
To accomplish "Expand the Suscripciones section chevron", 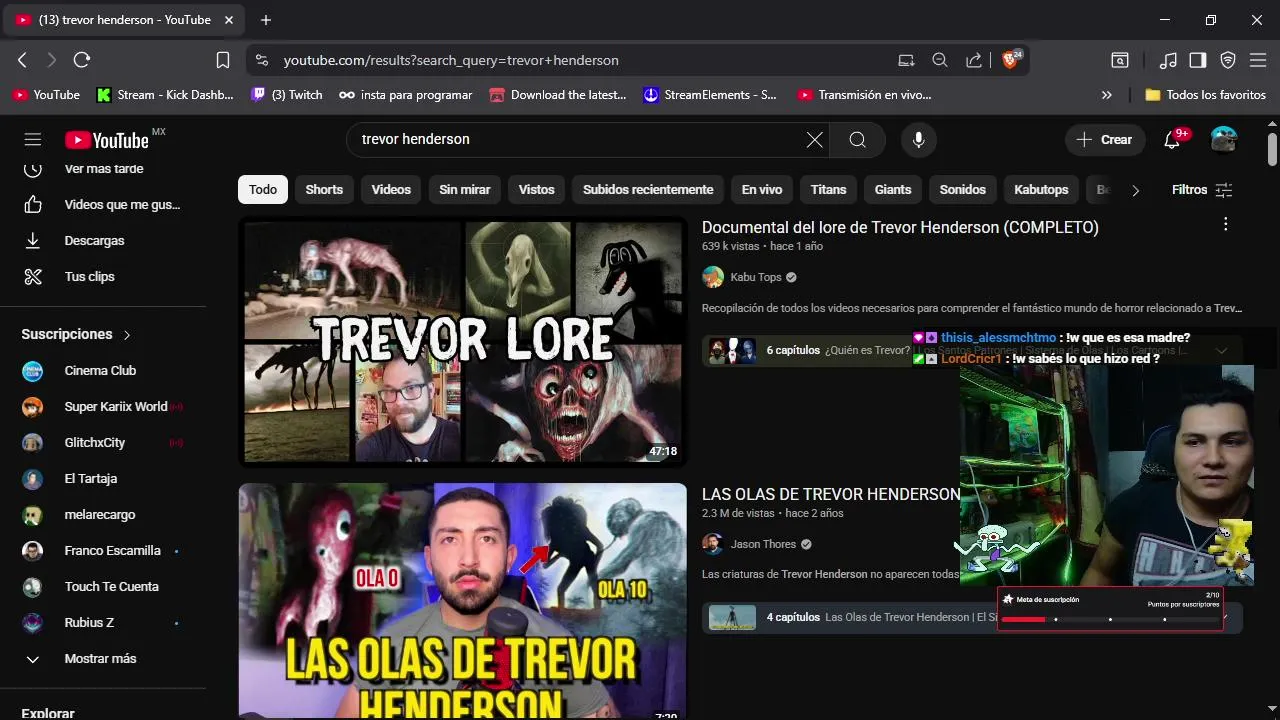I will click(127, 335).
